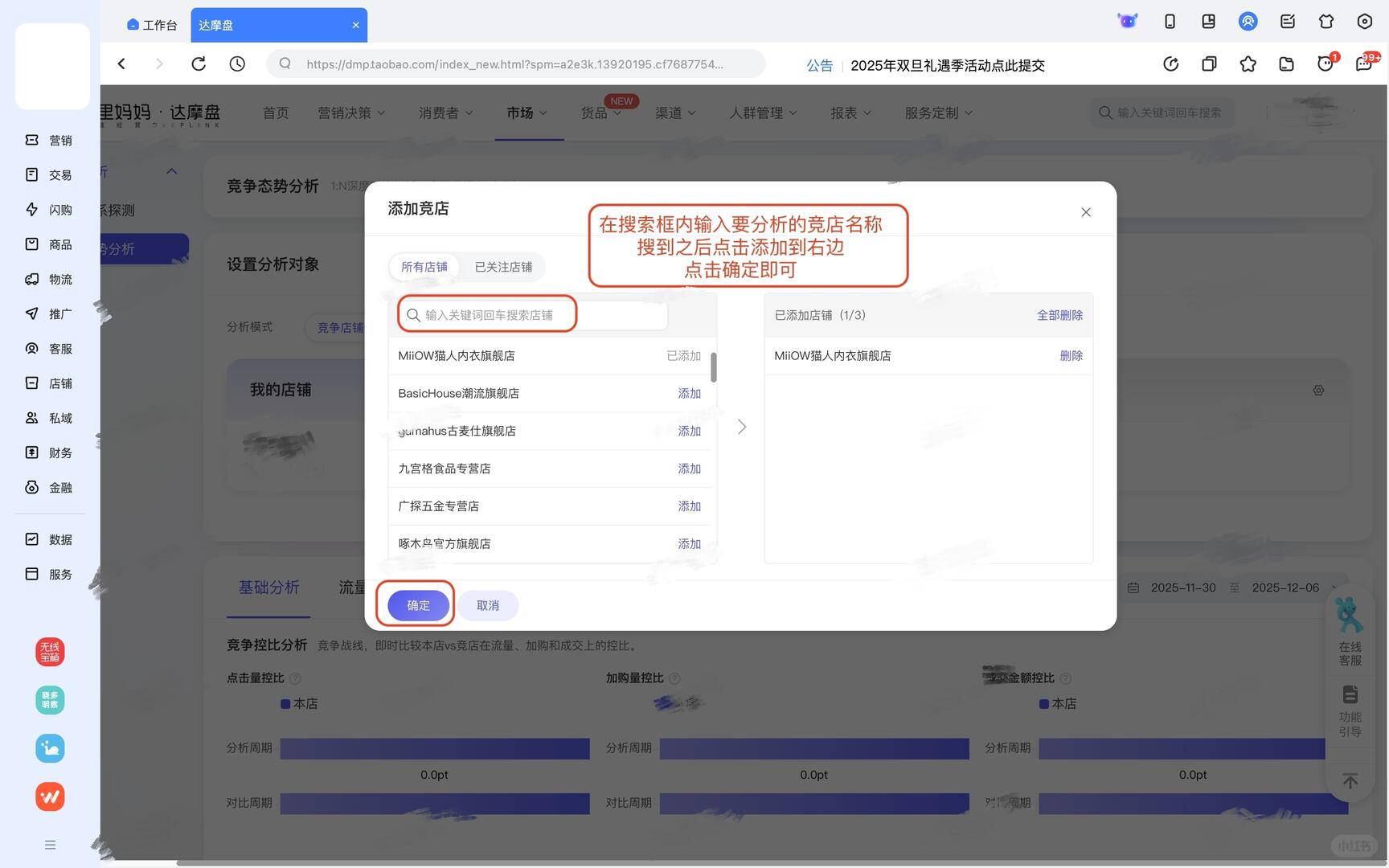Delete MiiOW猫人内衣旗舰店 from added list
The height and width of the screenshot is (868, 1389).
tap(1071, 355)
